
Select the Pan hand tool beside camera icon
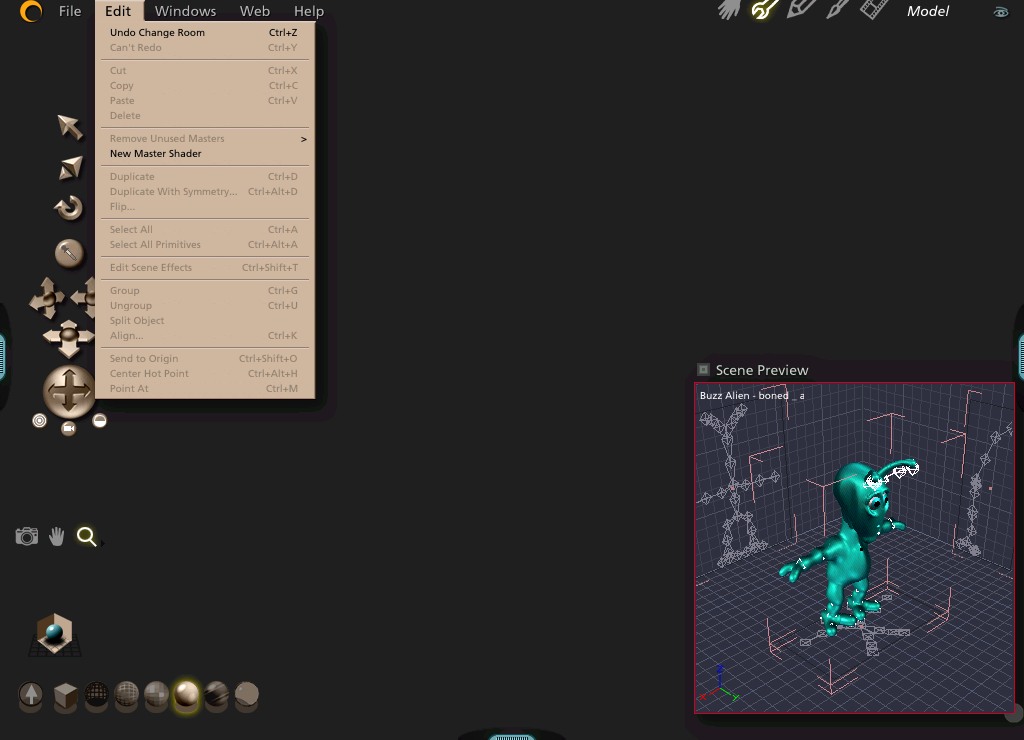[57, 536]
